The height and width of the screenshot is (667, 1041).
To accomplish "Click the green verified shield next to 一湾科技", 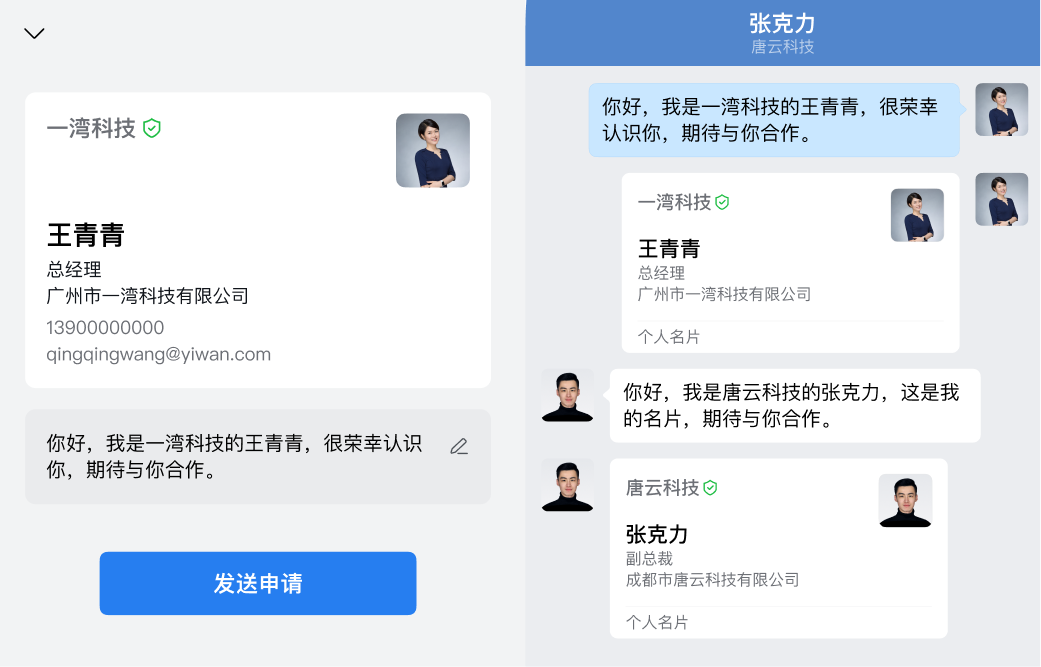I will click(152, 128).
